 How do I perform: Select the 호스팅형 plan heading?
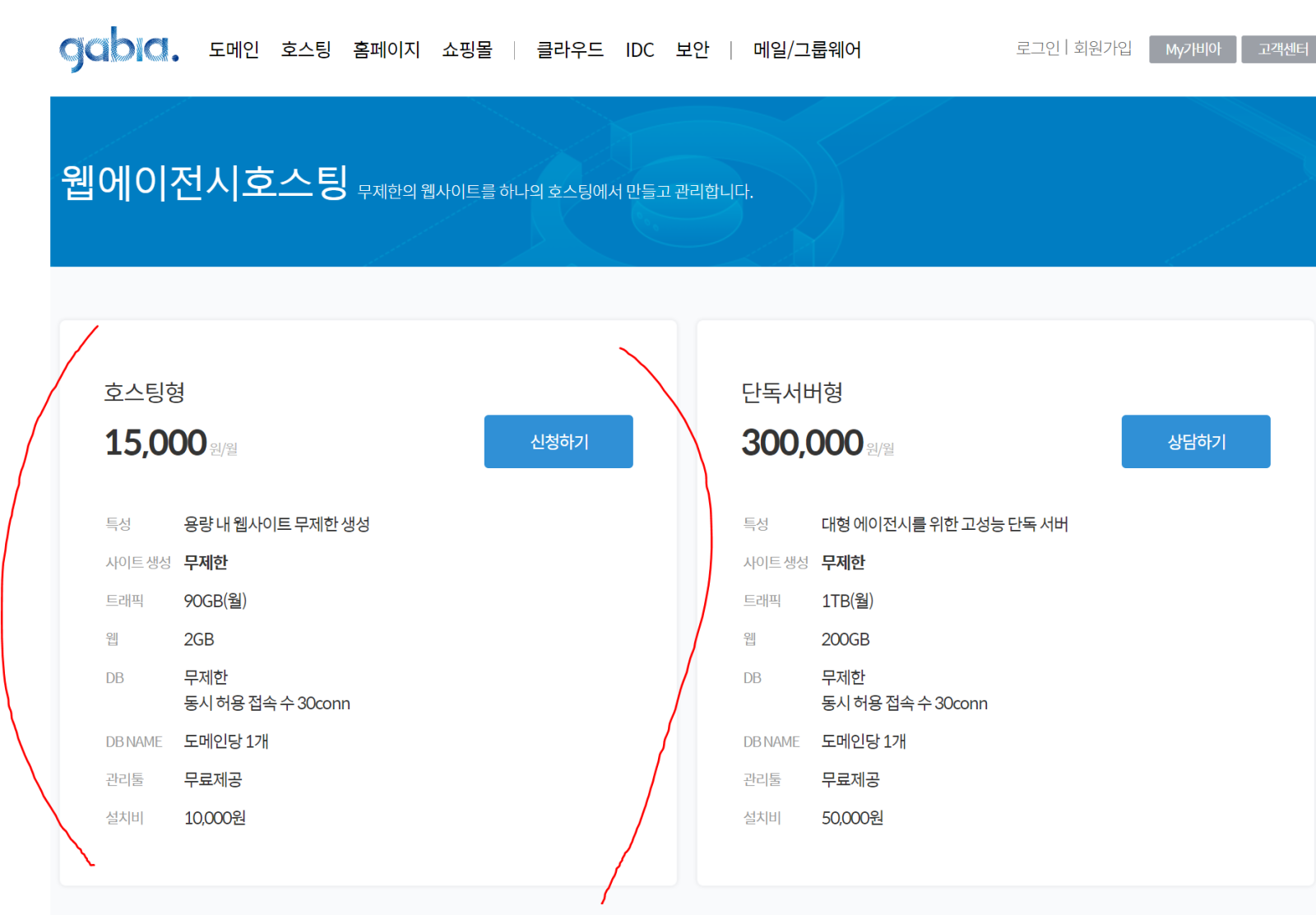[145, 392]
